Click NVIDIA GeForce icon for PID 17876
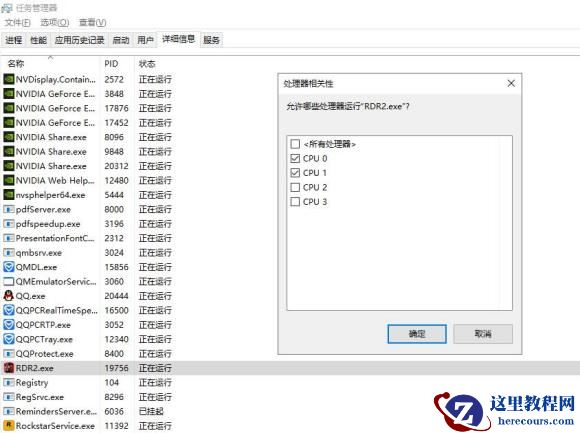This screenshot has width=580, height=433. tap(9, 108)
